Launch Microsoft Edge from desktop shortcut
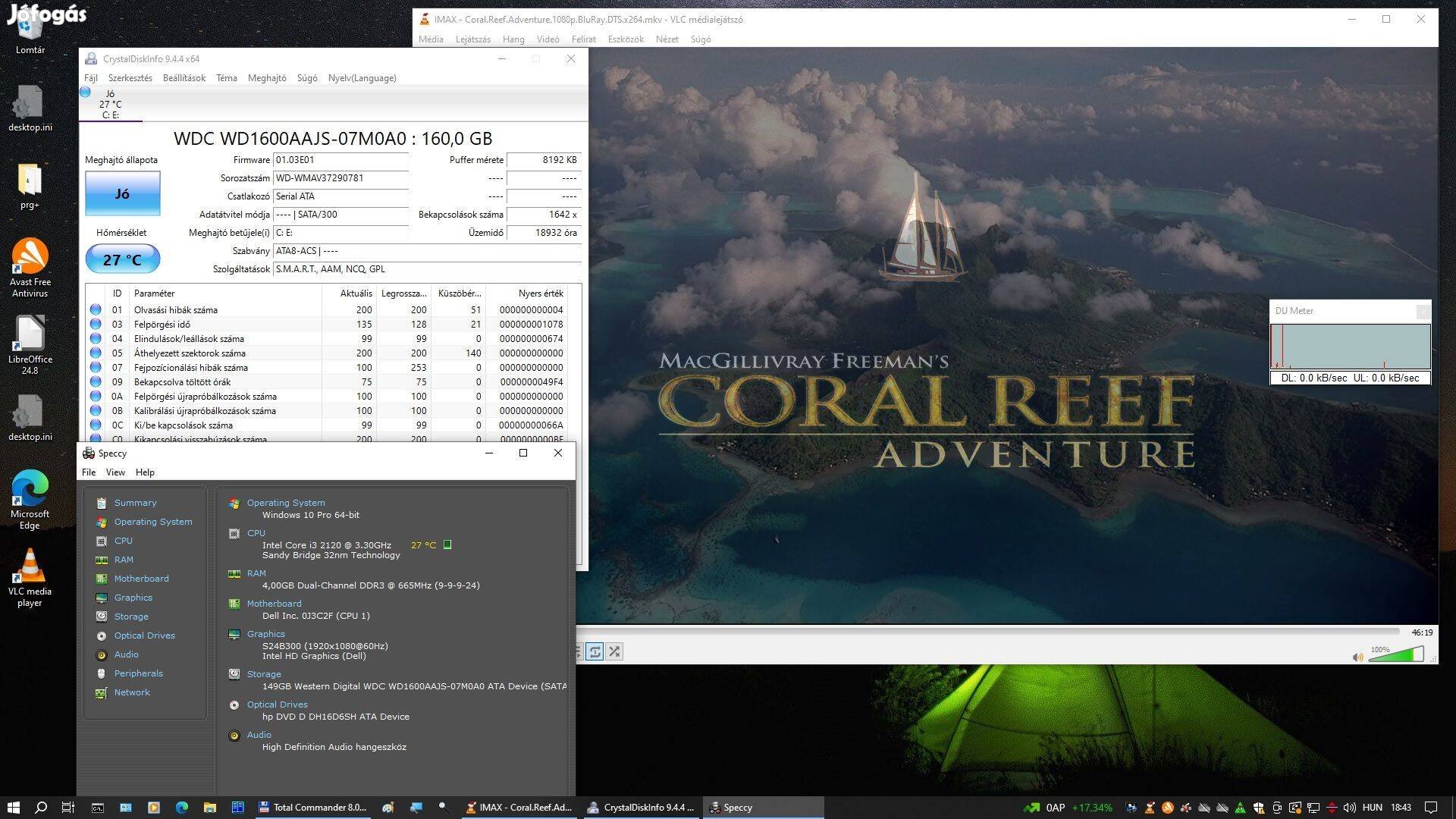 tap(30, 499)
